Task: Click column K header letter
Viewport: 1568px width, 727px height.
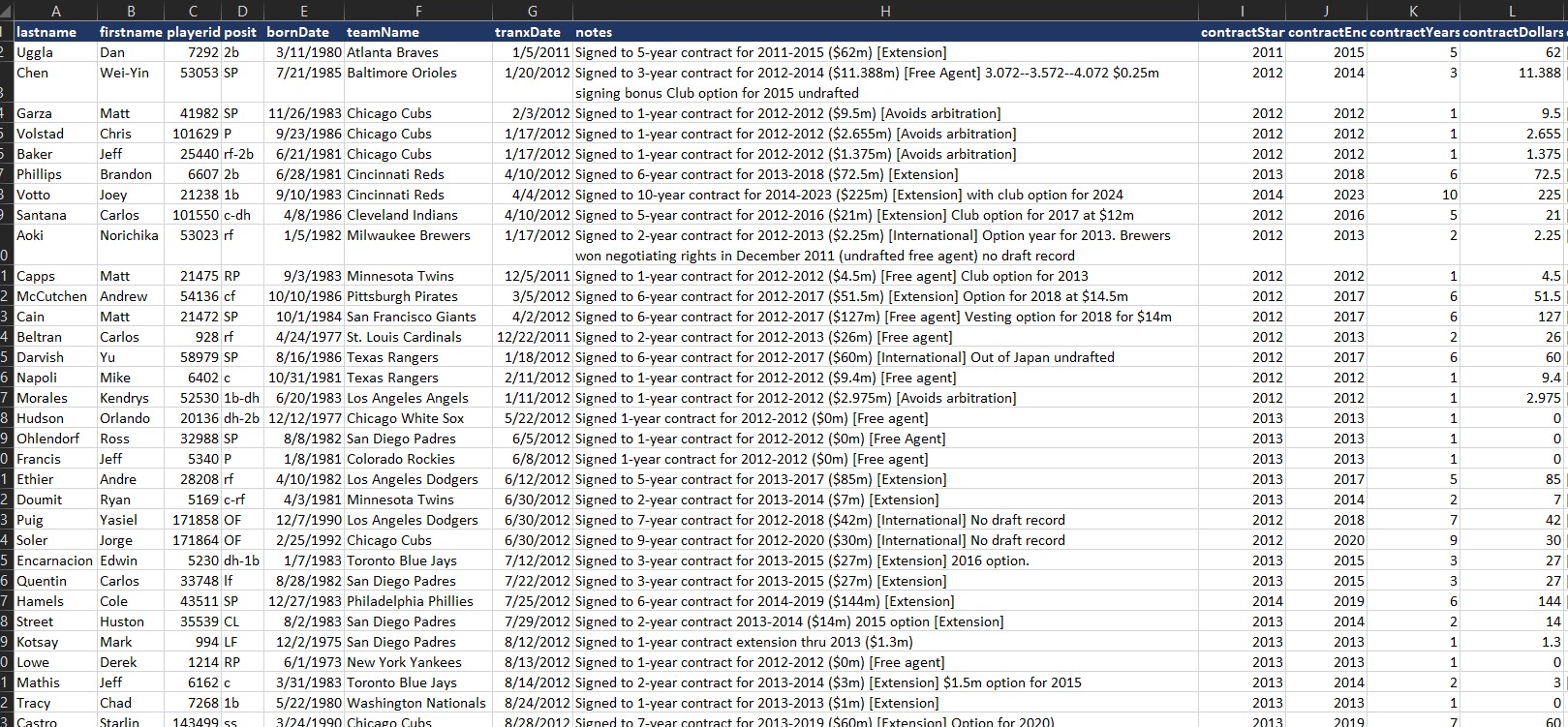Action: click(x=1413, y=11)
